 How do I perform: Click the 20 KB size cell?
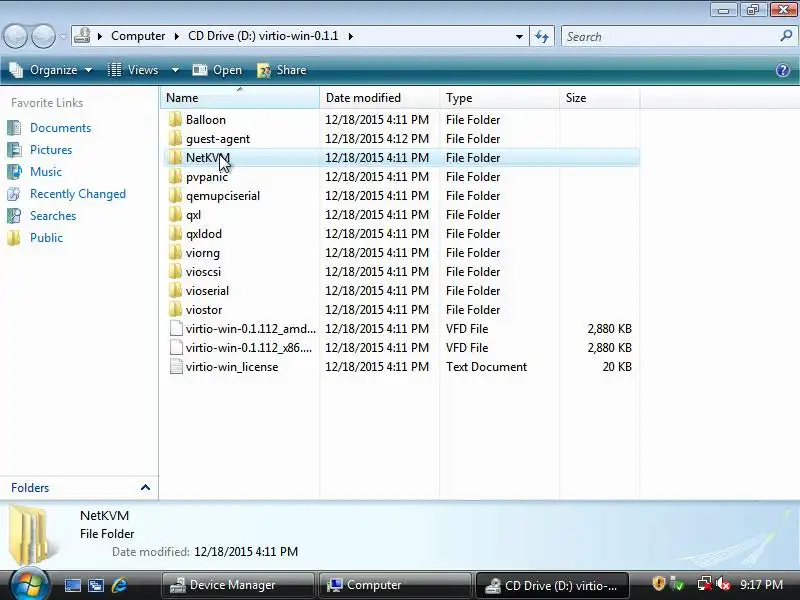pos(617,367)
